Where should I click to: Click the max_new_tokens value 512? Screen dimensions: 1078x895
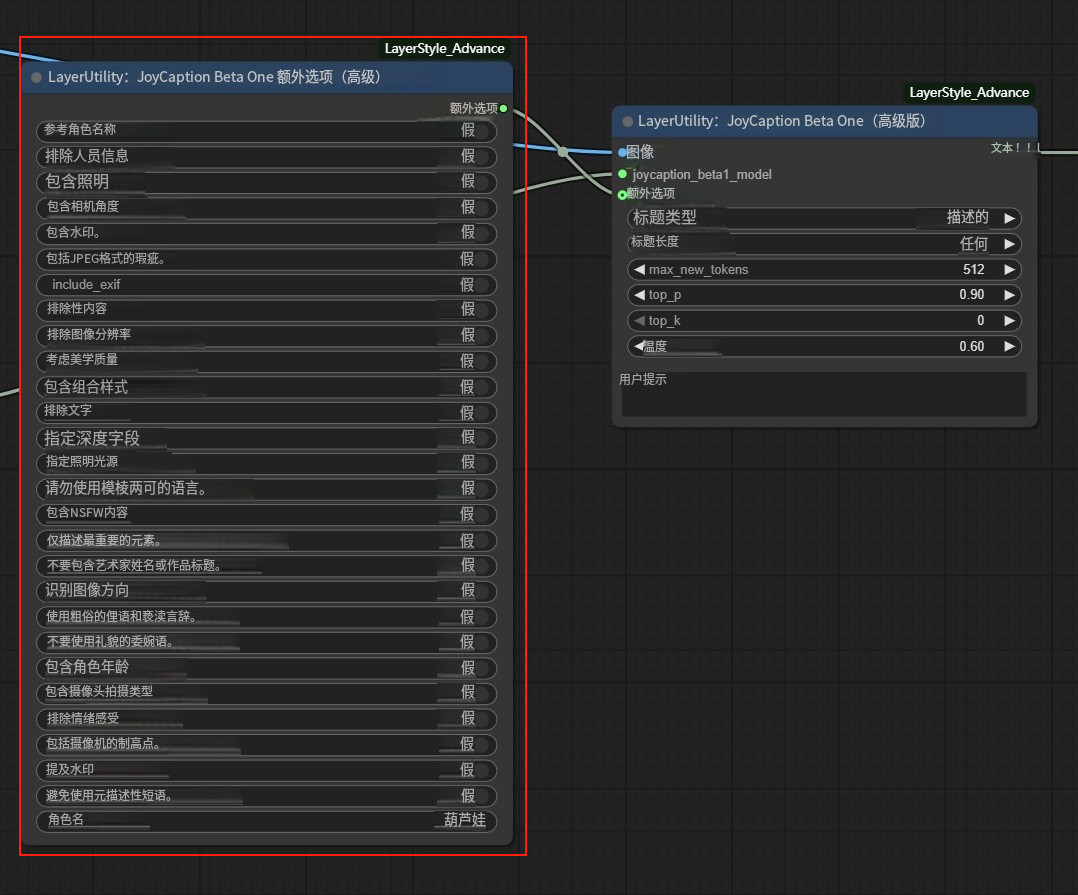[x=974, y=269]
